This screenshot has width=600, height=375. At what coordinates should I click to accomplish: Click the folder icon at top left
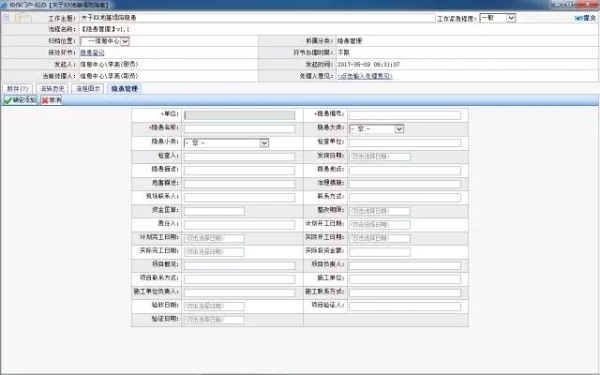tap(23, 18)
